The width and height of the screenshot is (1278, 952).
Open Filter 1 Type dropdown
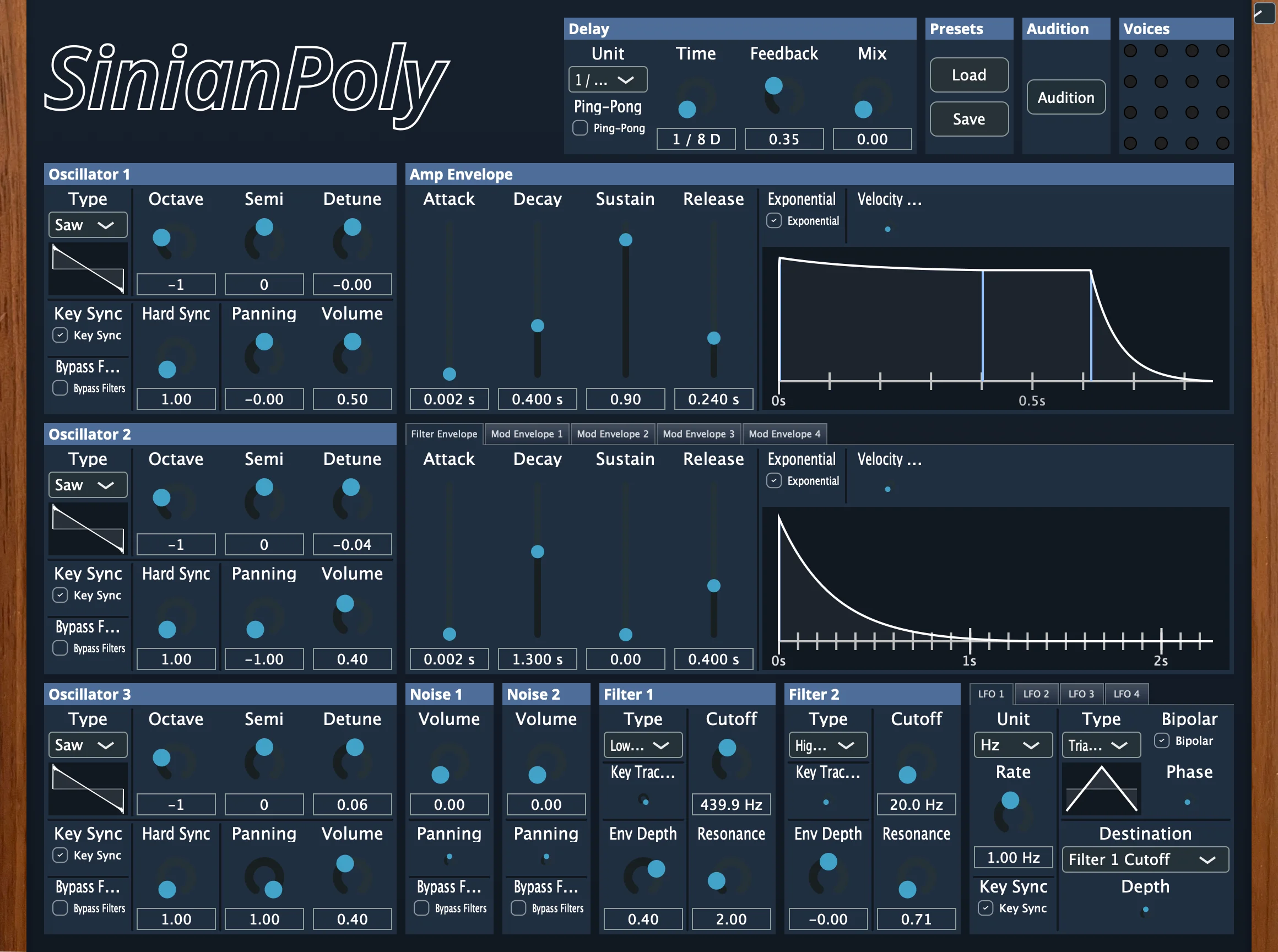[x=643, y=745]
